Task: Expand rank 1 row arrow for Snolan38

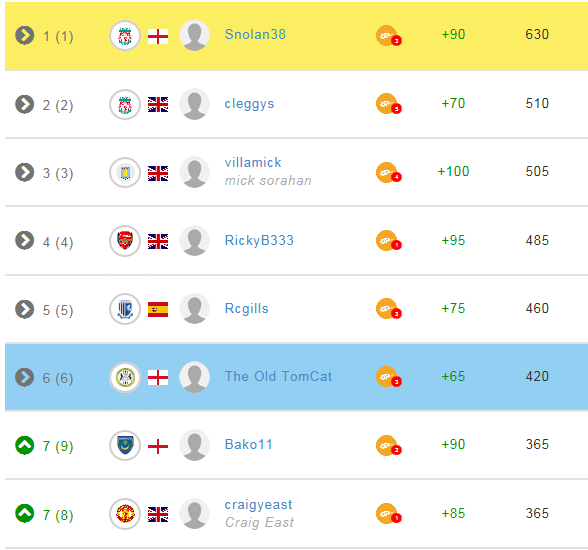Action: [x=24, y=36]
